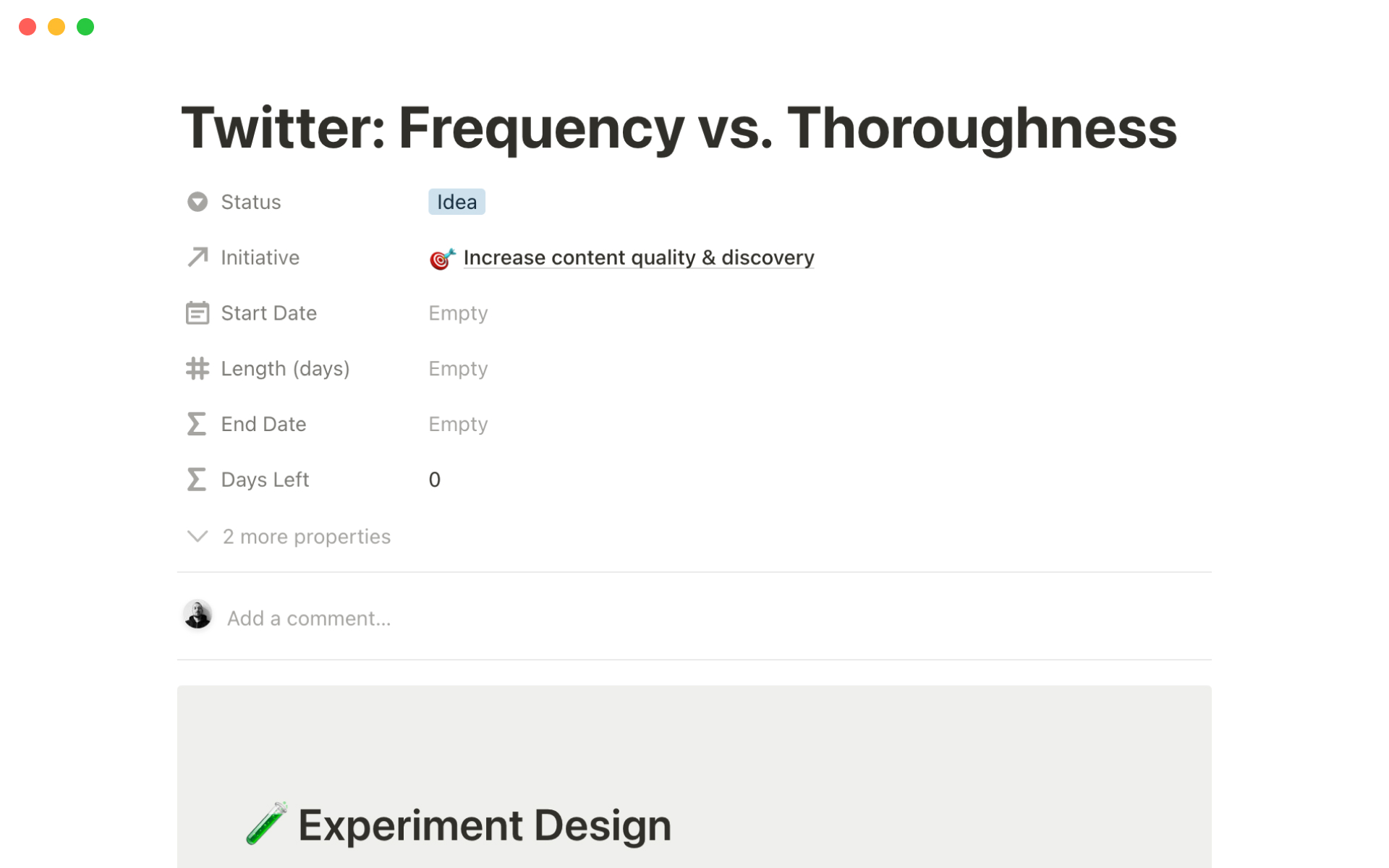Click the Experiment Design heading
Screen dimensions: 1389x868
pos(484,825)
